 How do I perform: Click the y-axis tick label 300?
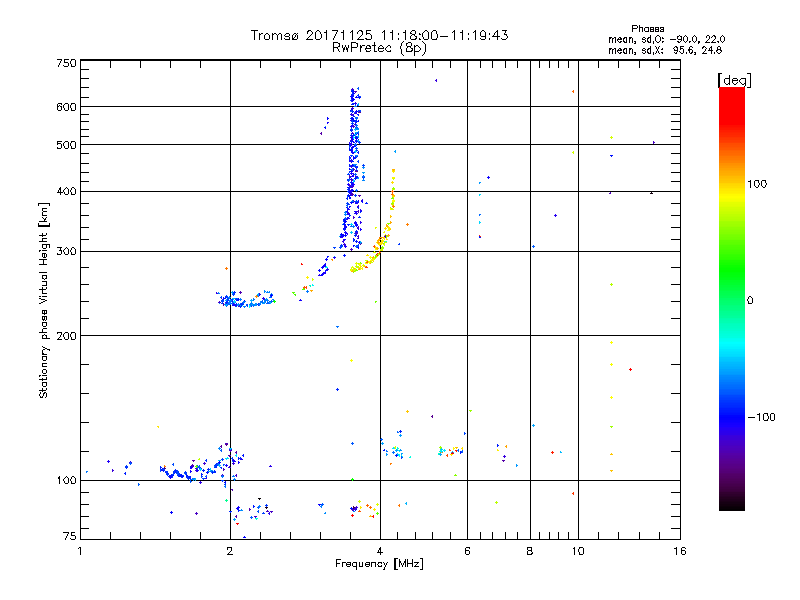(x=66, y=251)
